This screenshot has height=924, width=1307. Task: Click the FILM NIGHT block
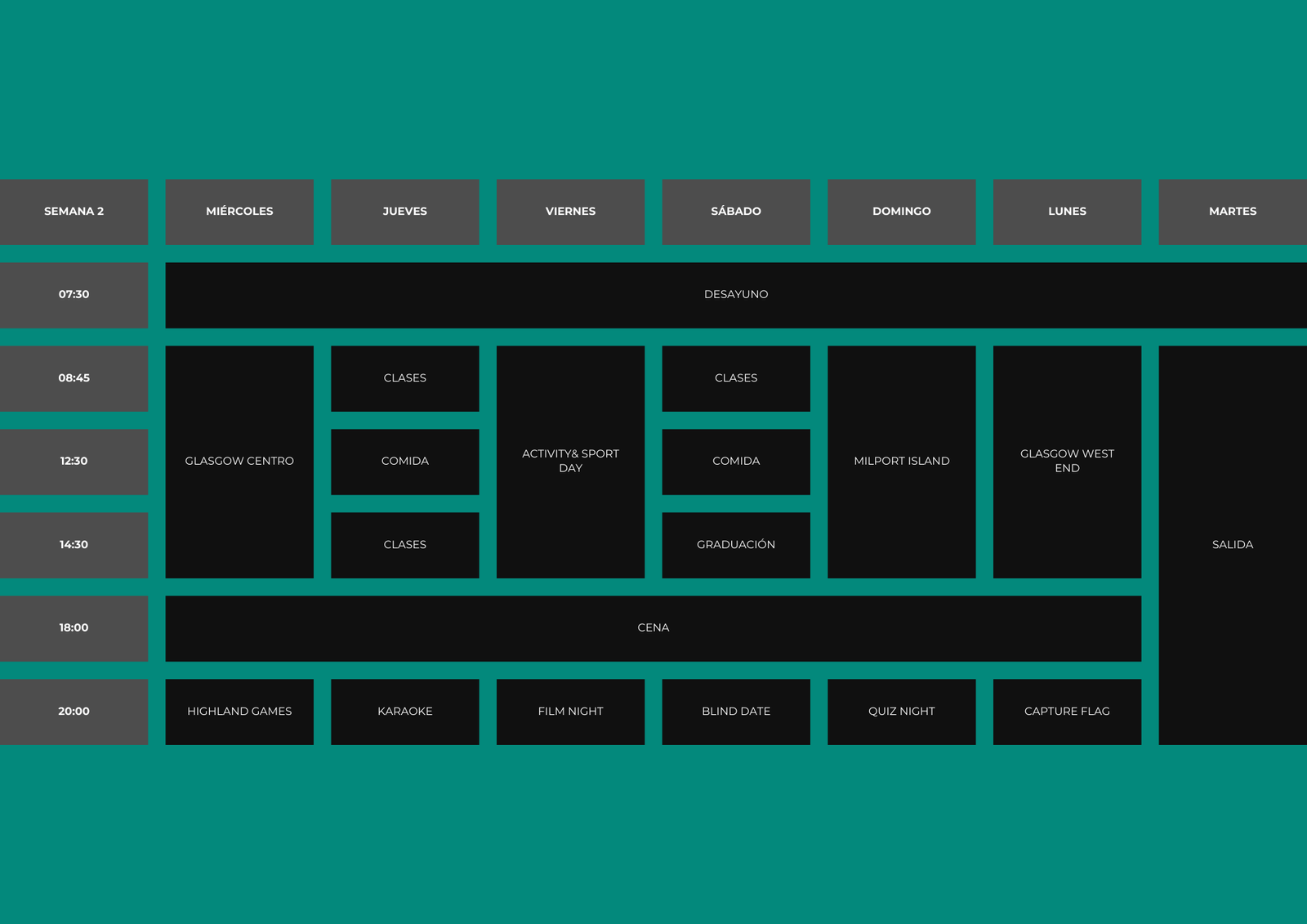coord(570,712)
